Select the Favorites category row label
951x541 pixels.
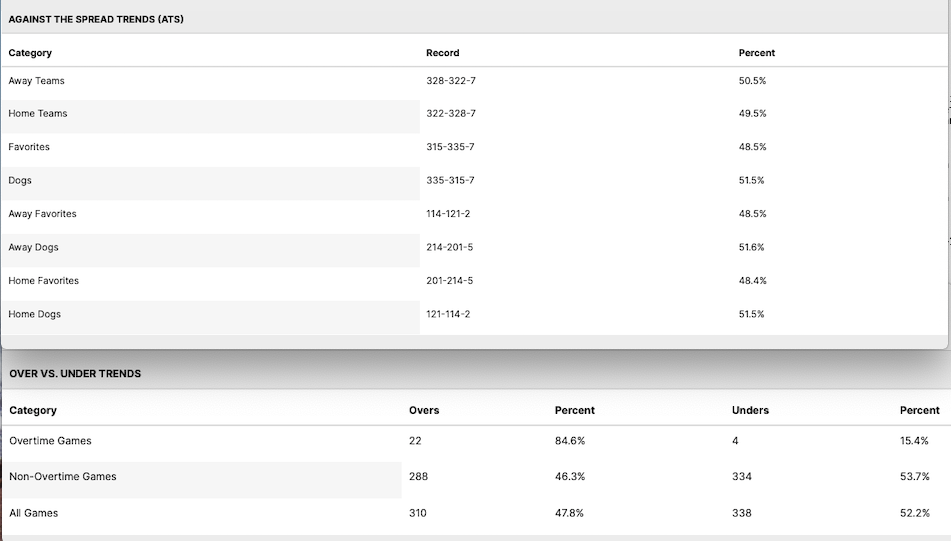tap(29, 147)
